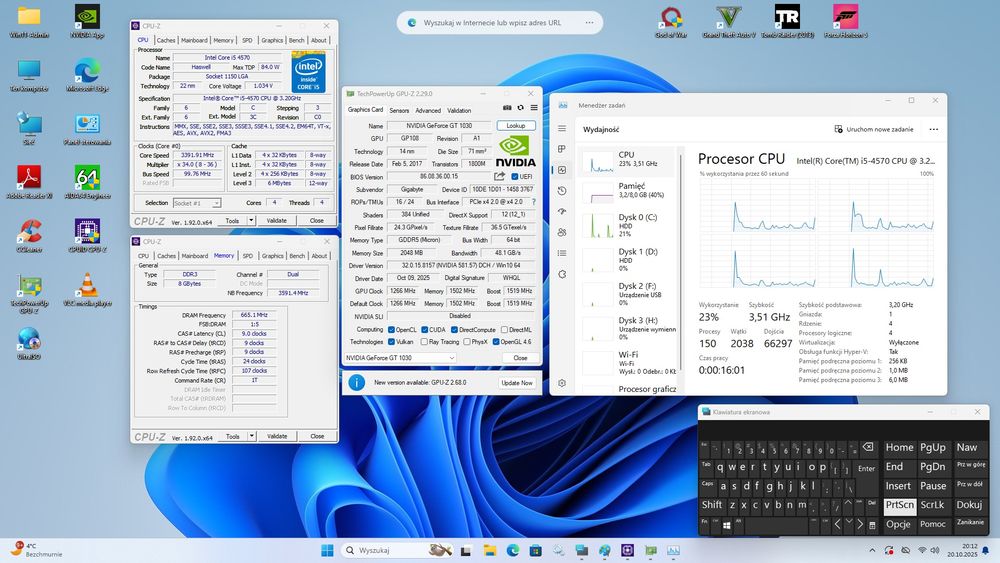
Task: Toggle the UEFI checkbox in GPU-Z
Action: (x=515, y=176)
